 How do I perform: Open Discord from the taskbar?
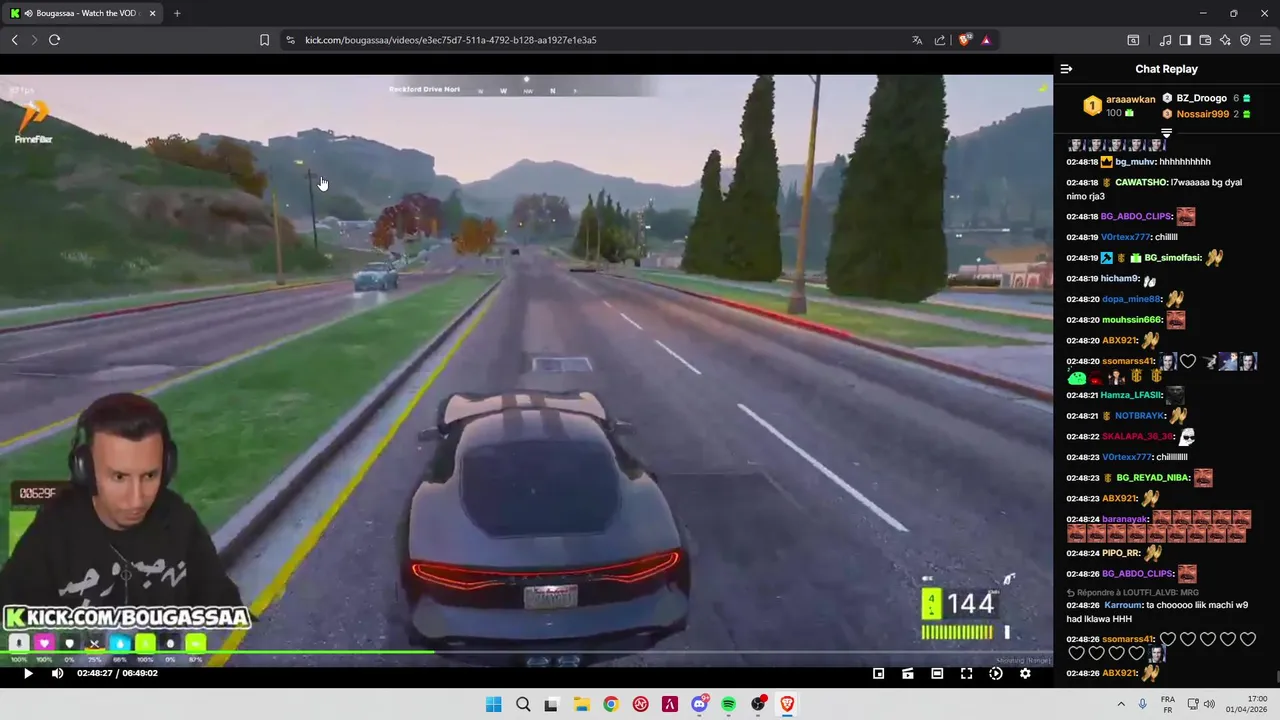[x=699, y=704]
